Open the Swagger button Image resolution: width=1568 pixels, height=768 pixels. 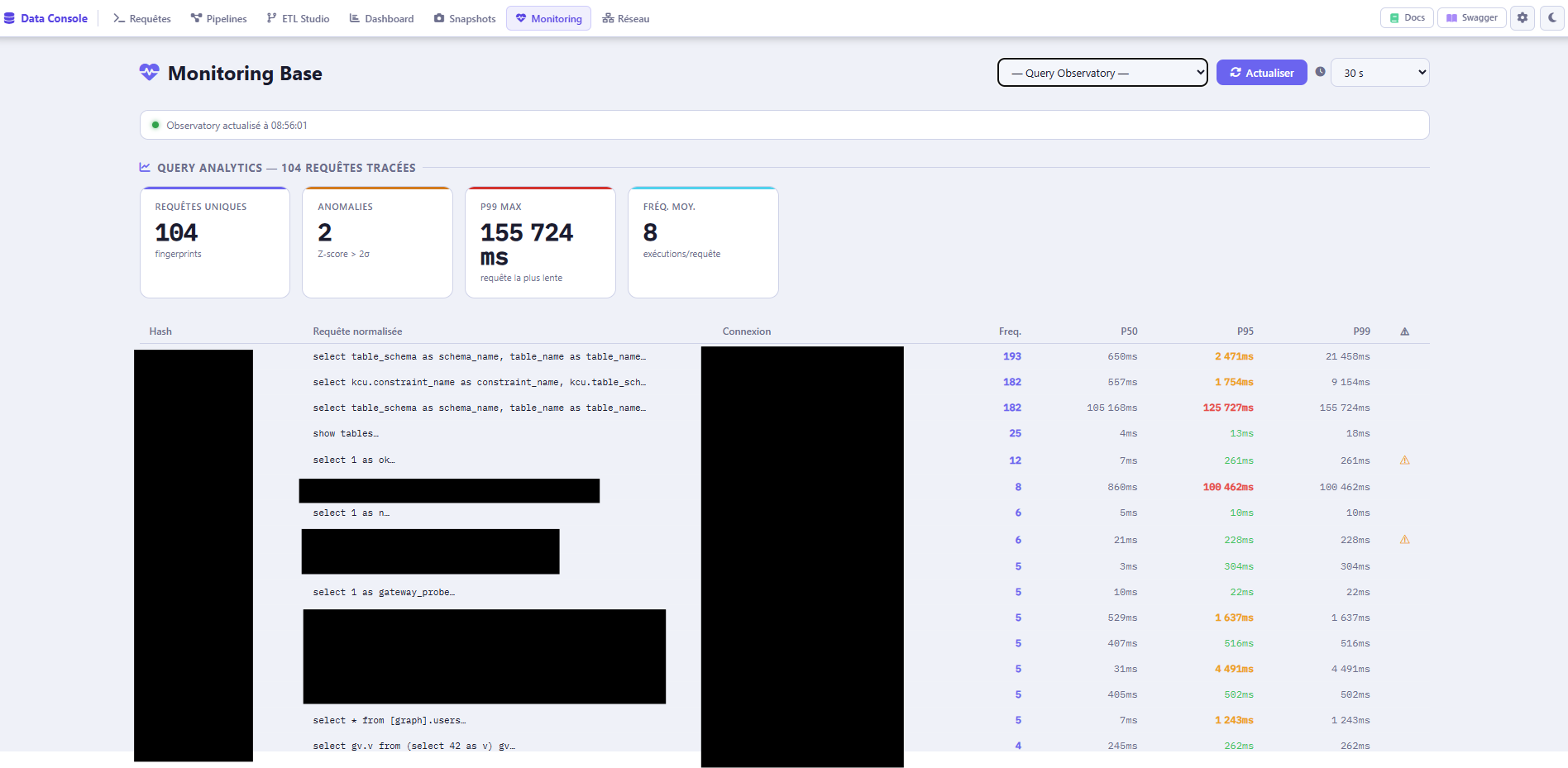pyautogui.click(x=1472, y=18)
